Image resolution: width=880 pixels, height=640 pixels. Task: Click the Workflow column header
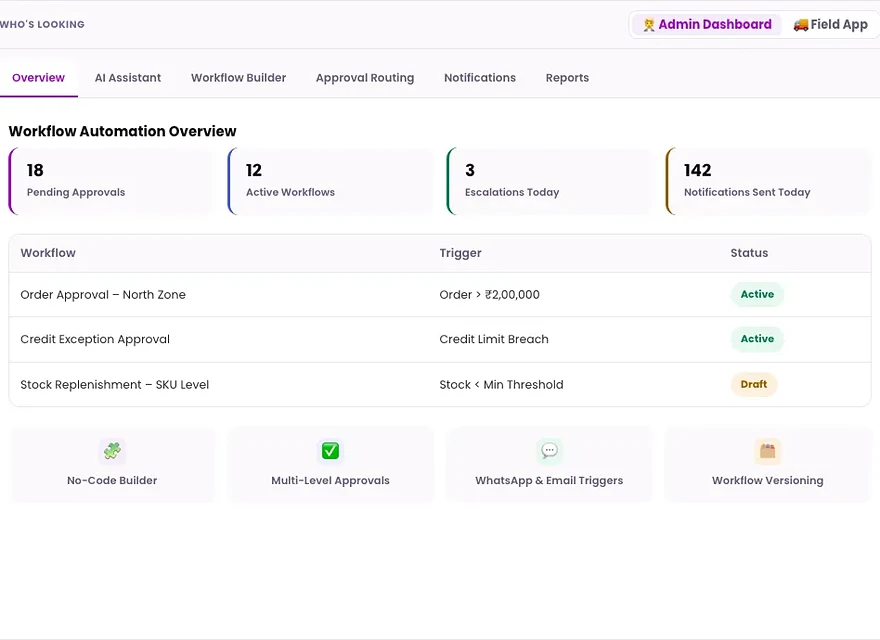(x=48, y=253)
